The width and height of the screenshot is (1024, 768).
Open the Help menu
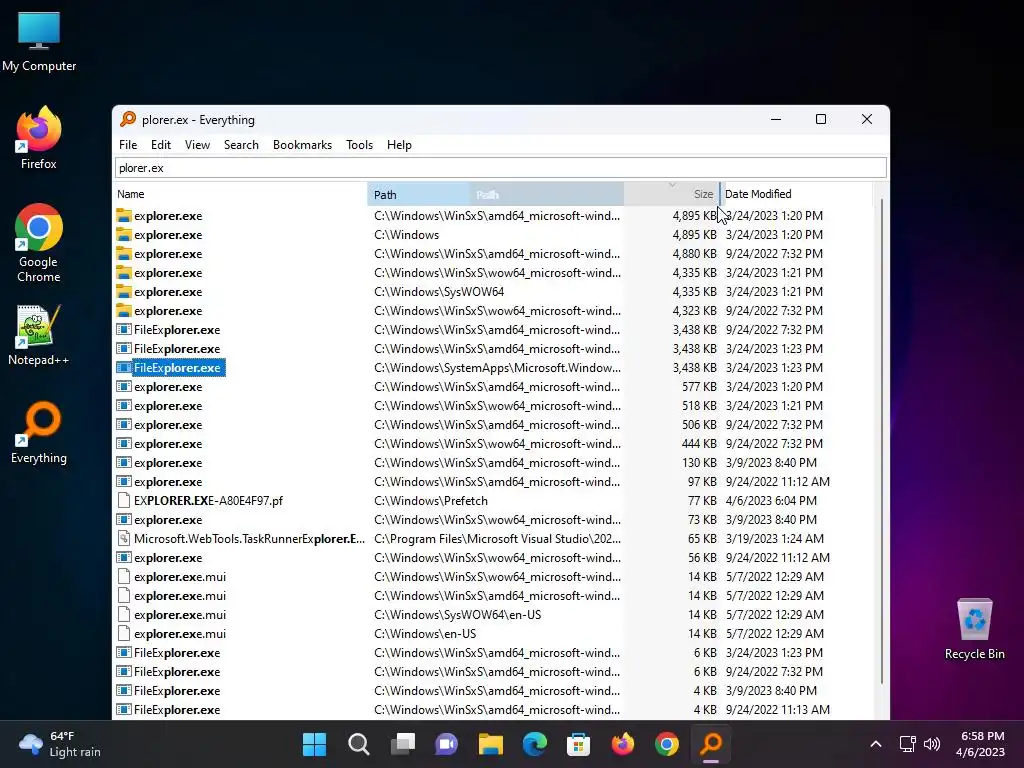(x=399, y=145)
